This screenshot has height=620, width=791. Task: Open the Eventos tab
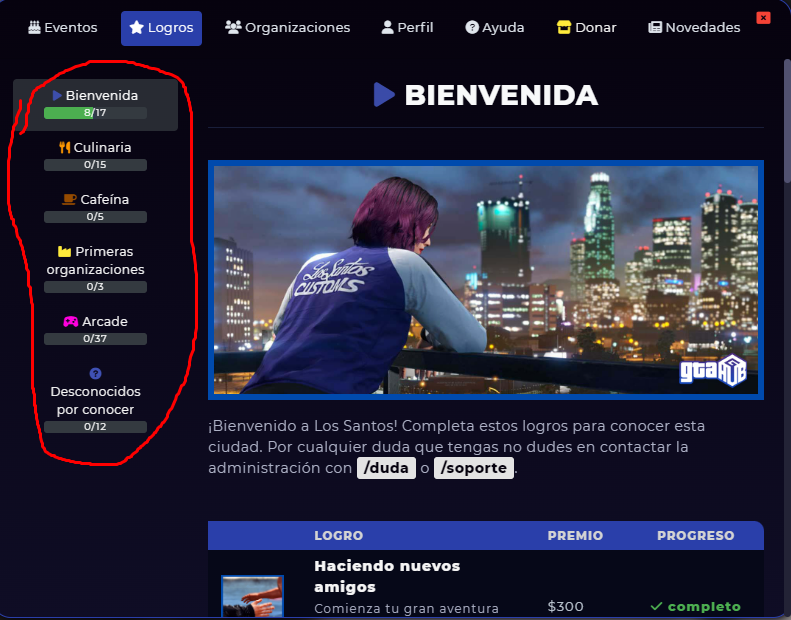click(63, 28)
